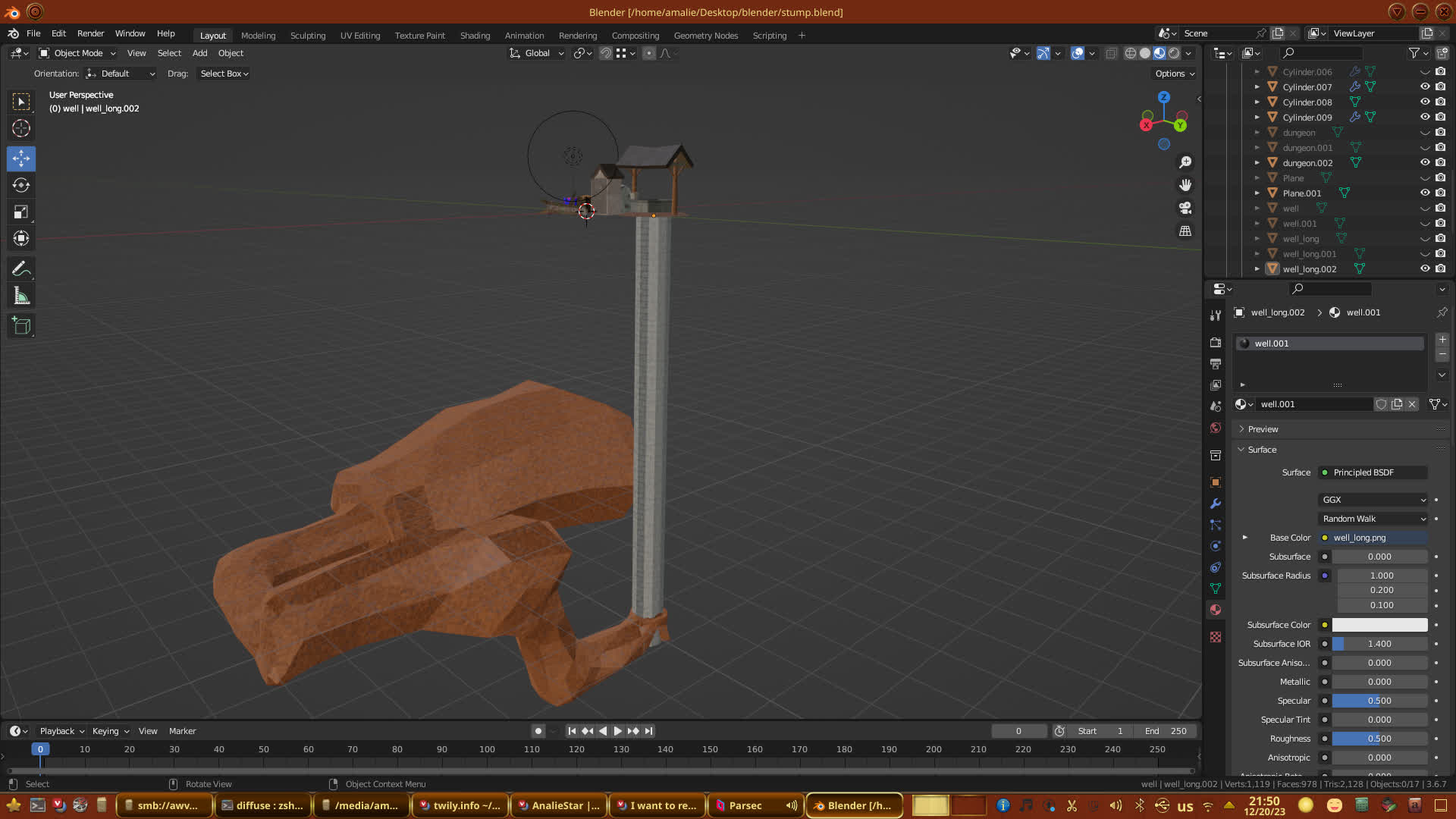Screen dimensions: 1456x819
Task: Open the GGX distribution dropdown
Action: tap(1373, 500)
